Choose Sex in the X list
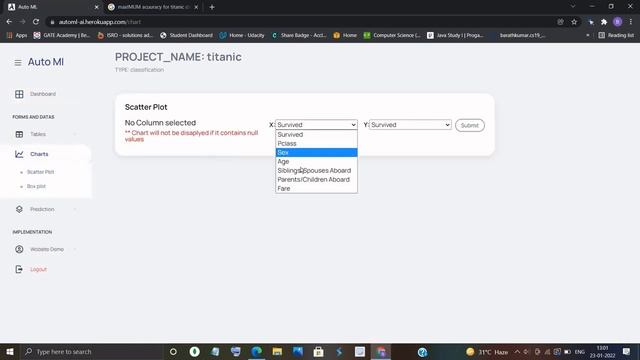Screen dimensions: 640x360 [316, 152]
